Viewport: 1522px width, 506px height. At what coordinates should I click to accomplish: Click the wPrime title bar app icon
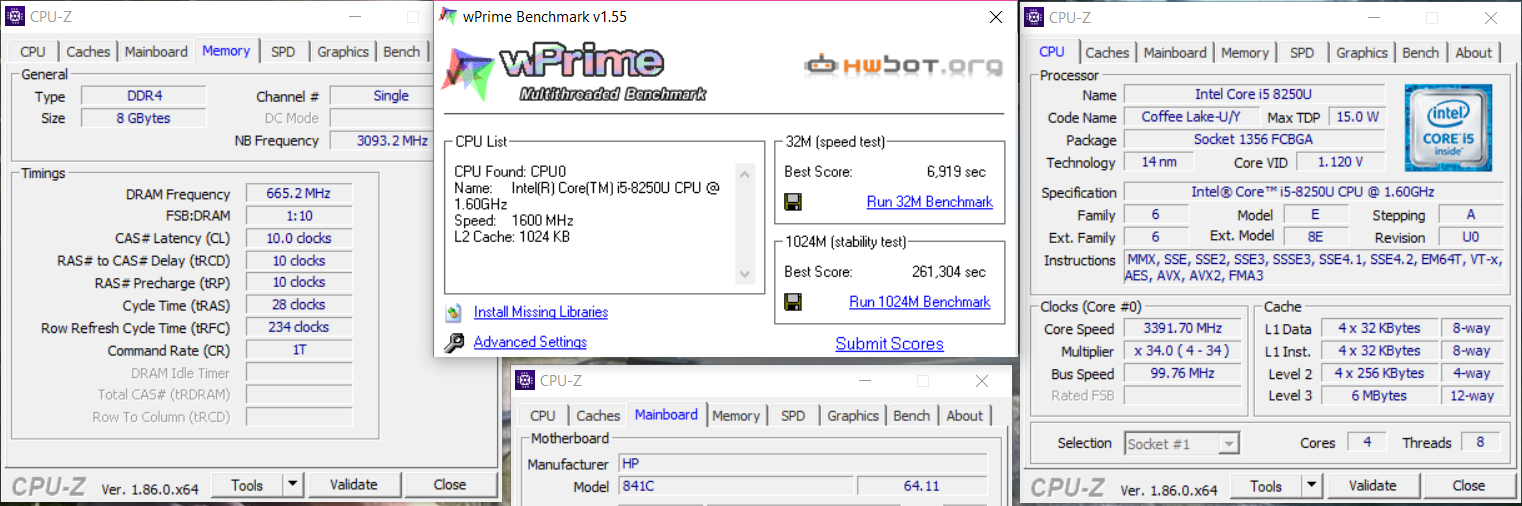(449, 17)
